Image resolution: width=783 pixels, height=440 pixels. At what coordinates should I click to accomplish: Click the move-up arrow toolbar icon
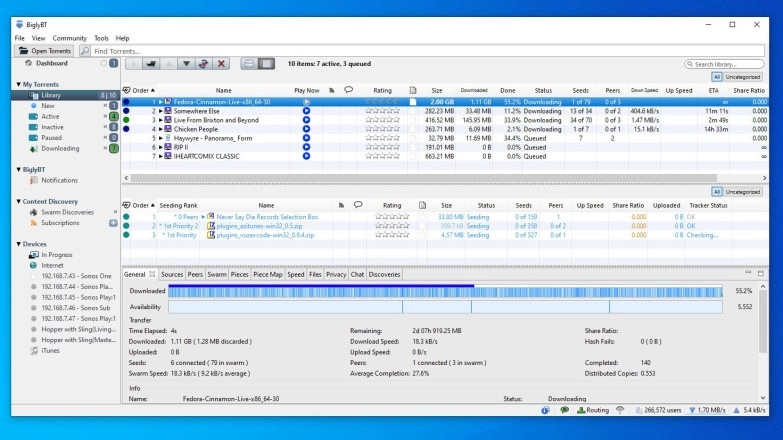pyautogui.click(x=169, y=63)
